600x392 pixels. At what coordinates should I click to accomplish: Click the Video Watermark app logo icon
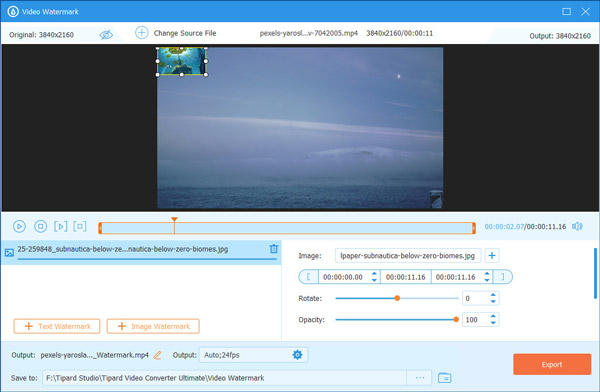click(x=13, y=12)
